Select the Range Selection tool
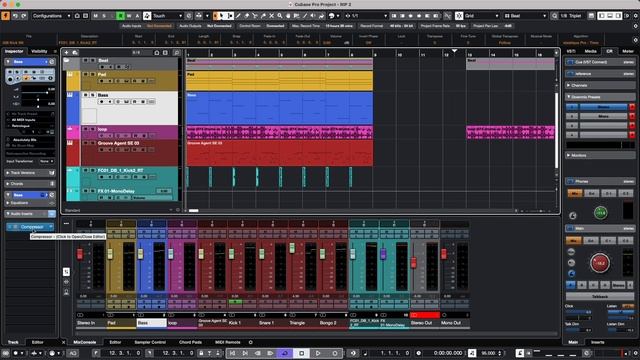Viewport: 640px width, 360px height. [230, 16]
